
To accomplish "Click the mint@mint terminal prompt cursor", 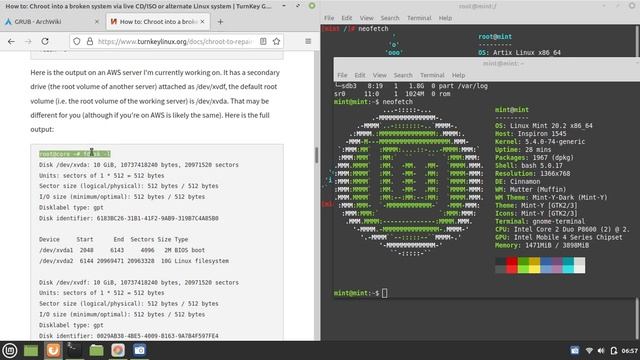I will pyautogui.click(x=384, y=293).
